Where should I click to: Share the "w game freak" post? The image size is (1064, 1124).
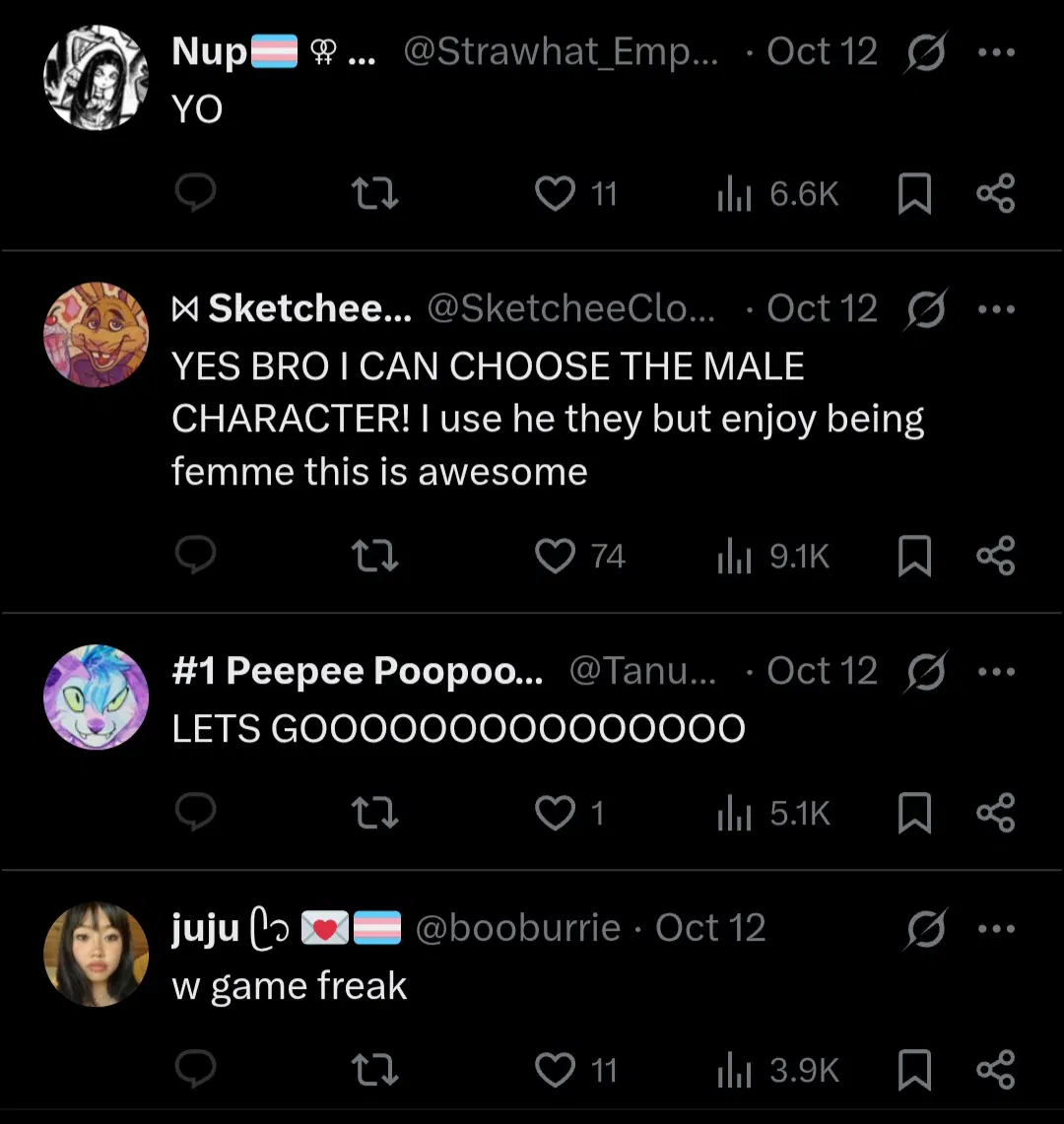pyautogui.click(x=995, y=1071)
